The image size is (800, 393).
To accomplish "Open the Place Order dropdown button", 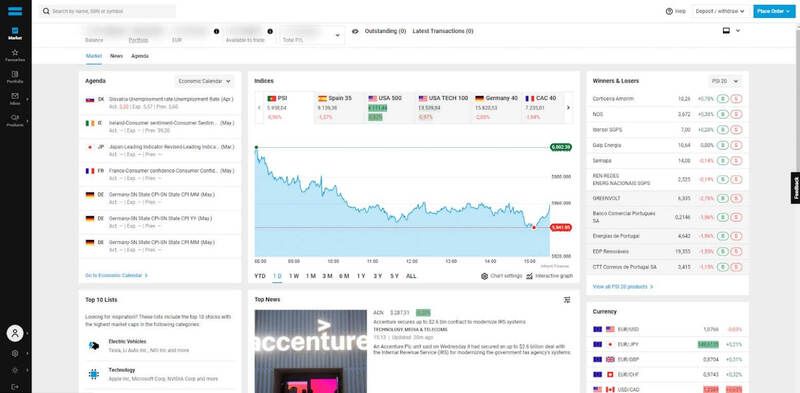I will point(773,11).
